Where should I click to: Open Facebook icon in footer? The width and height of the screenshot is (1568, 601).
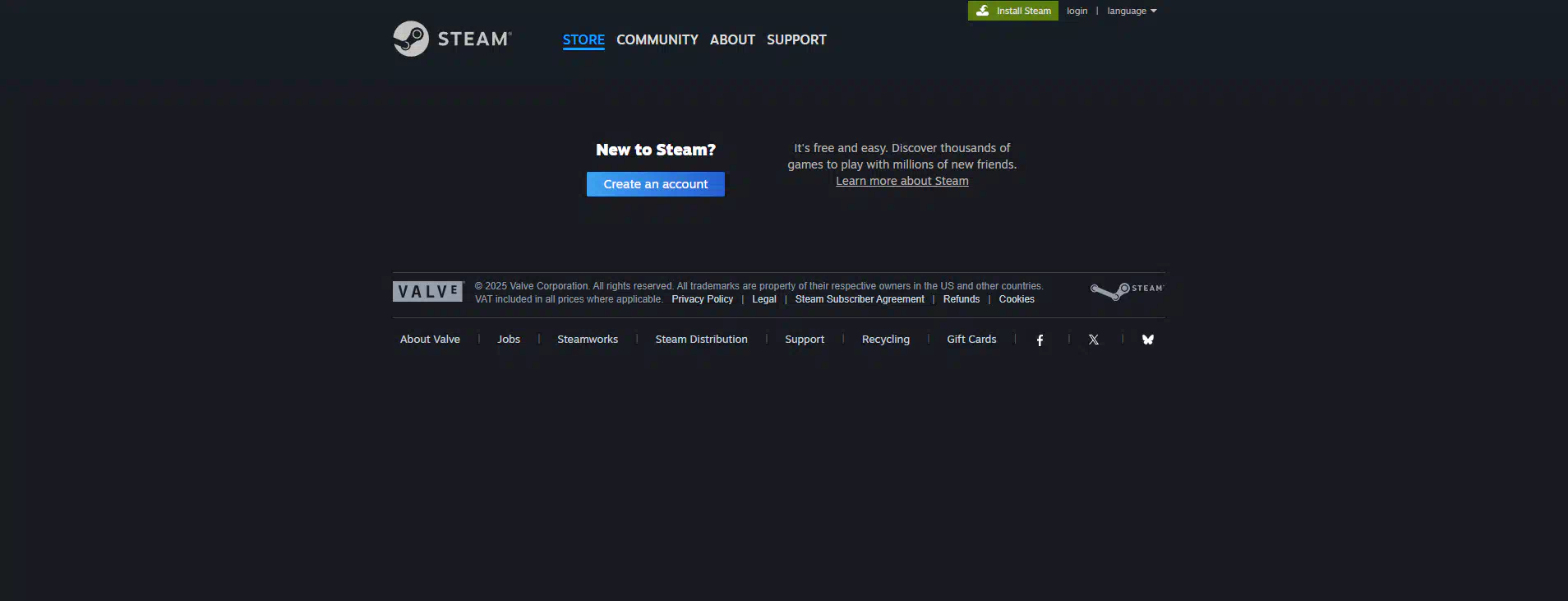tap(1040, 340)
